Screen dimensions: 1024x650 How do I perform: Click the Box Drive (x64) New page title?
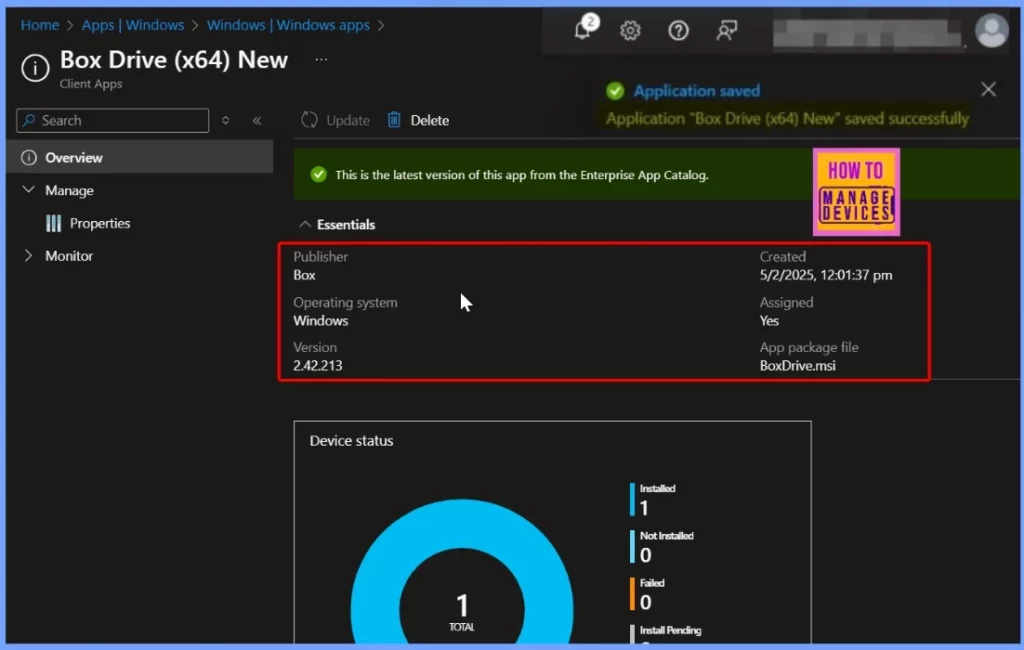tap(174, 60)
